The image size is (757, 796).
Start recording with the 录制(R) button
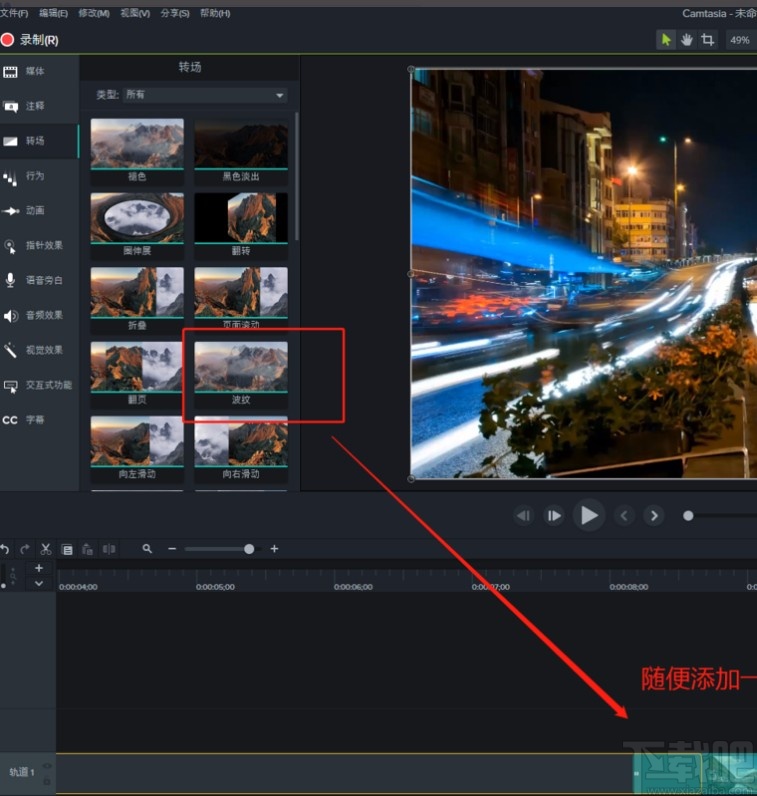point(29,40)
